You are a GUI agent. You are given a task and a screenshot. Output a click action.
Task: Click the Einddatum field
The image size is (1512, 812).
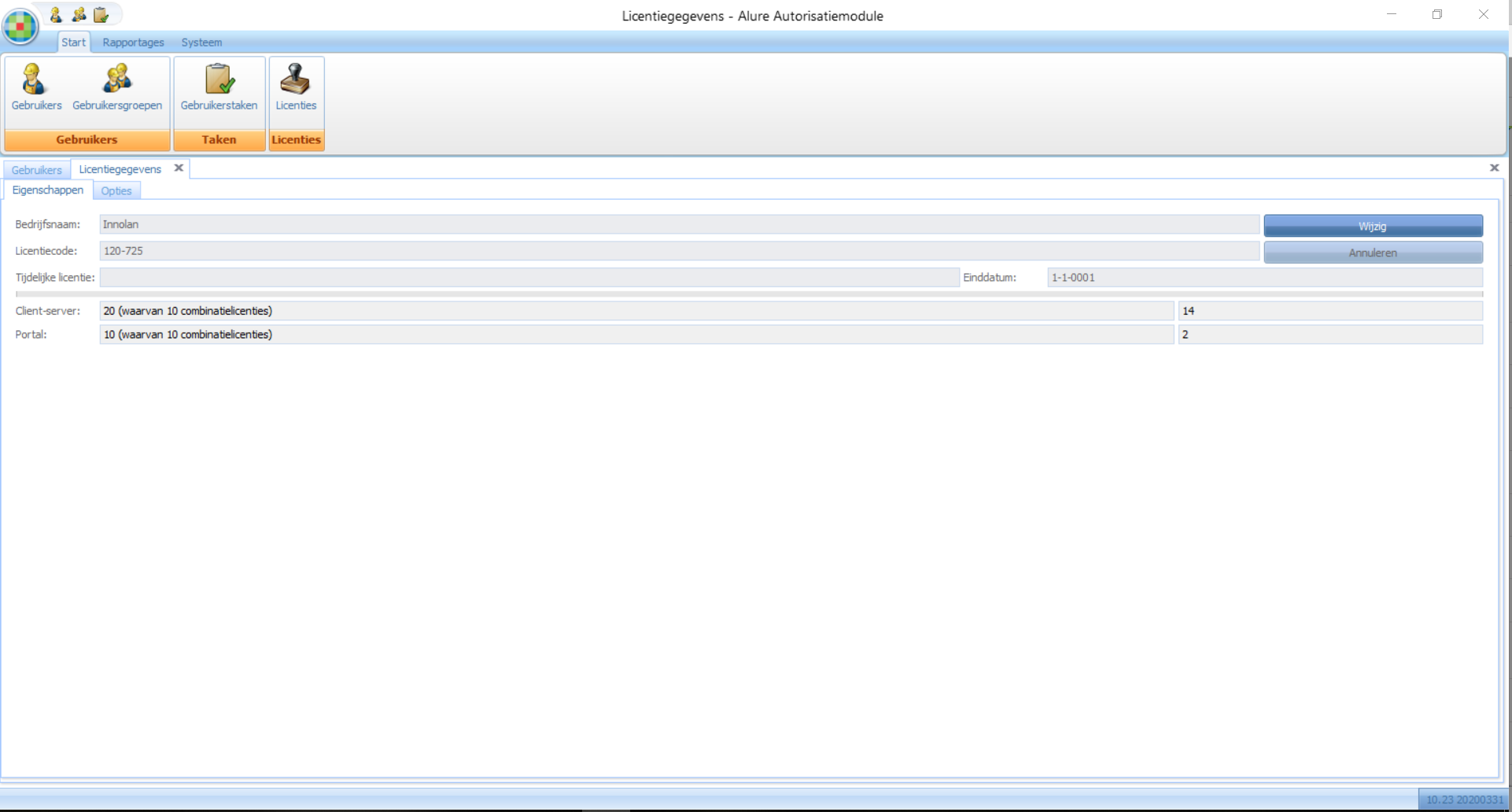1264,278
